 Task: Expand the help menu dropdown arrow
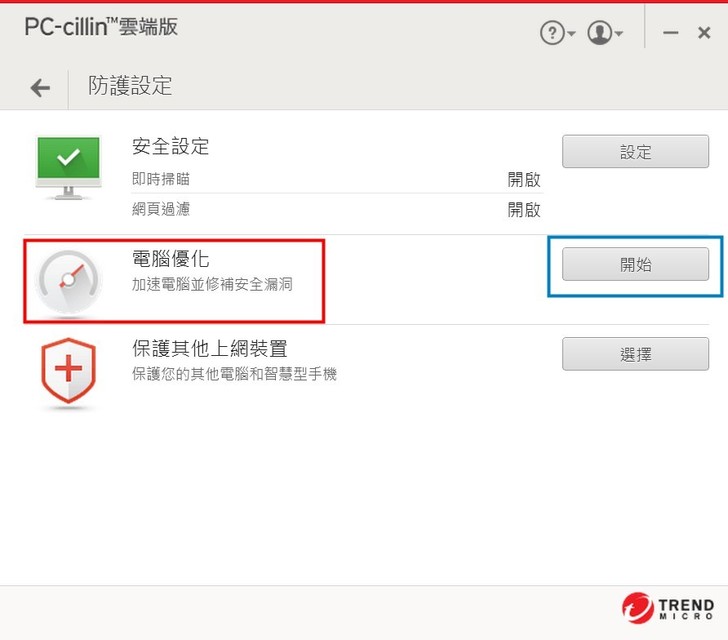click(572, 33)
